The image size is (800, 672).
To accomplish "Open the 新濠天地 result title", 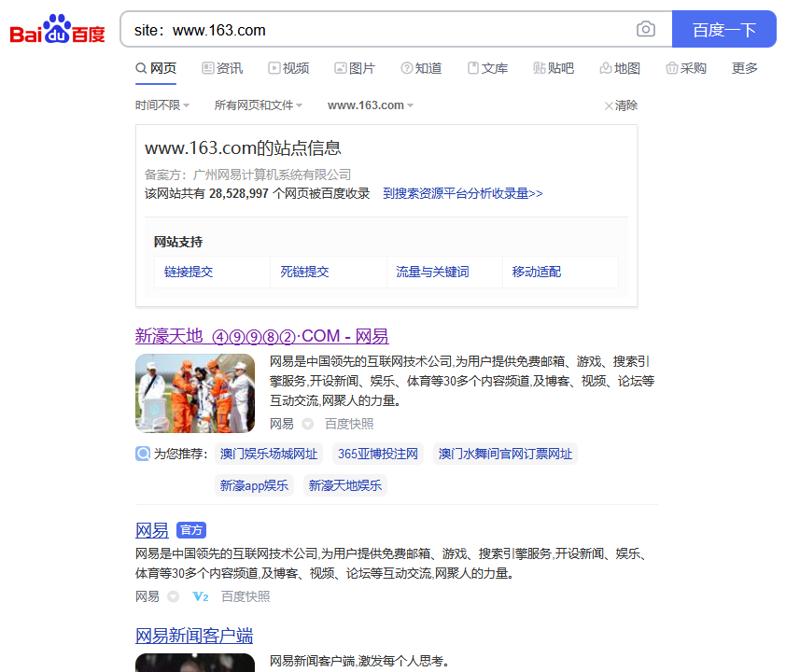I will (x=262, y=336).
